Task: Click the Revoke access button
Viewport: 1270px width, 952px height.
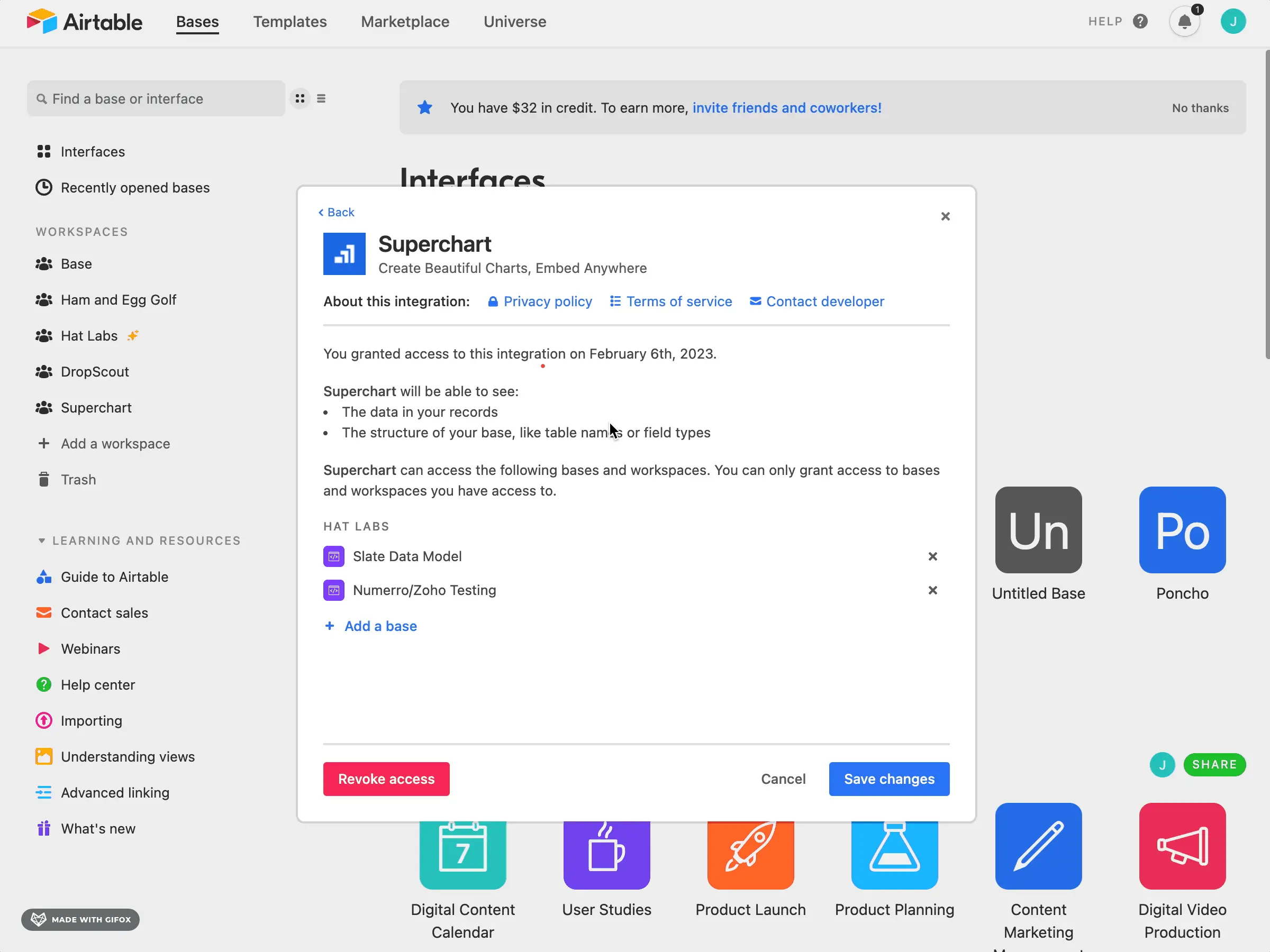Action: pyautogui.click(x=386, y=779)
